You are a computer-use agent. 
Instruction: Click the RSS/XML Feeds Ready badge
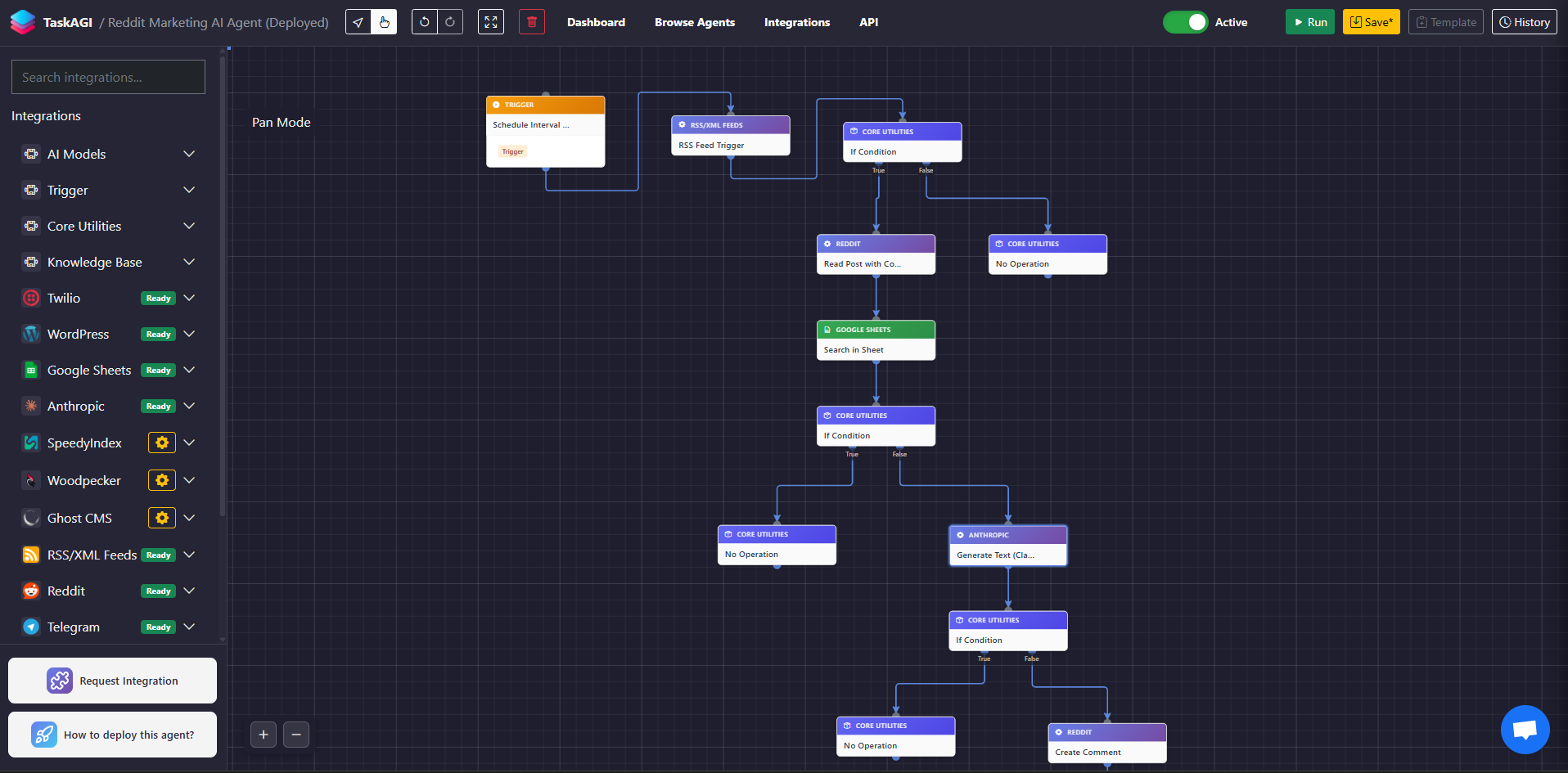click(159, 555)
